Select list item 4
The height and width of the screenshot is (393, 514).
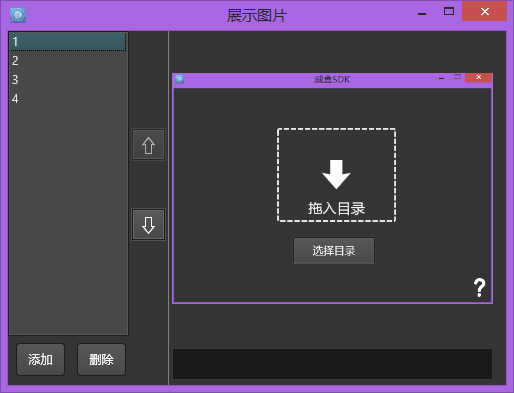(x=68, y=99)
